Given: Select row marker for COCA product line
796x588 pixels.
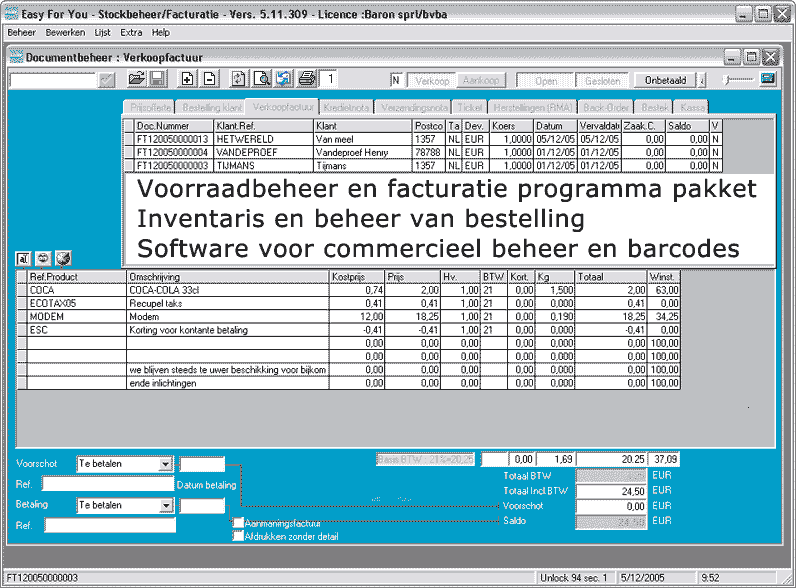Looking at the screenshot, I should click(22, 290).
